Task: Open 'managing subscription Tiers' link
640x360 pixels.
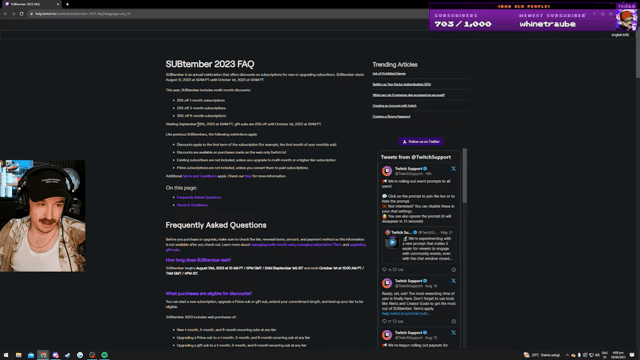Action: coord(319,245)
